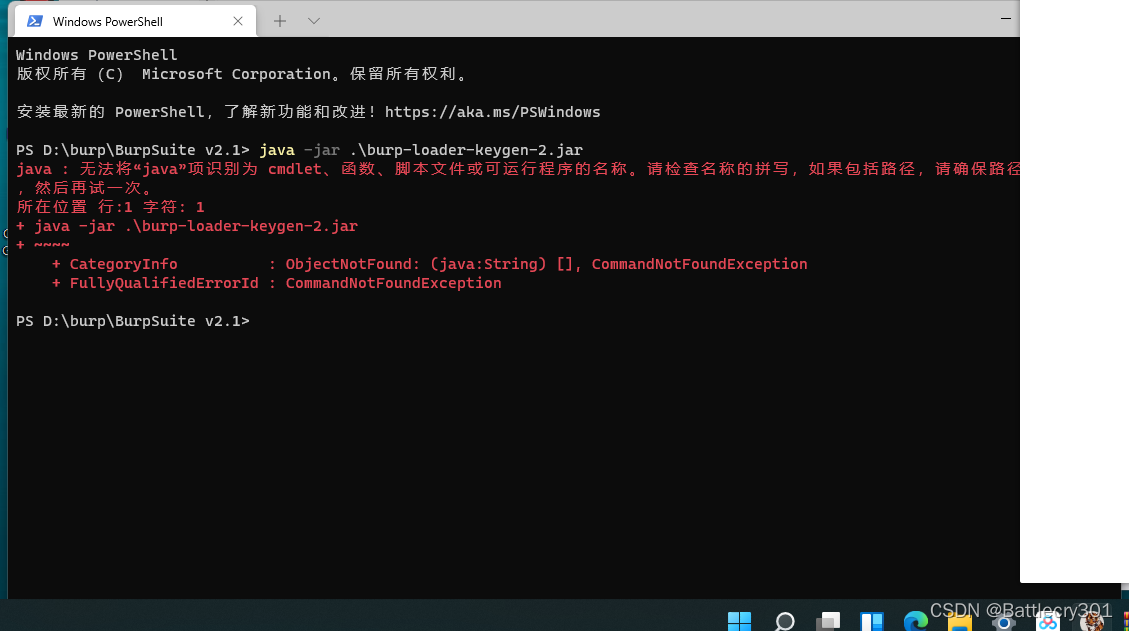Open the Settings gear on taskbar

coord(1003,622)
